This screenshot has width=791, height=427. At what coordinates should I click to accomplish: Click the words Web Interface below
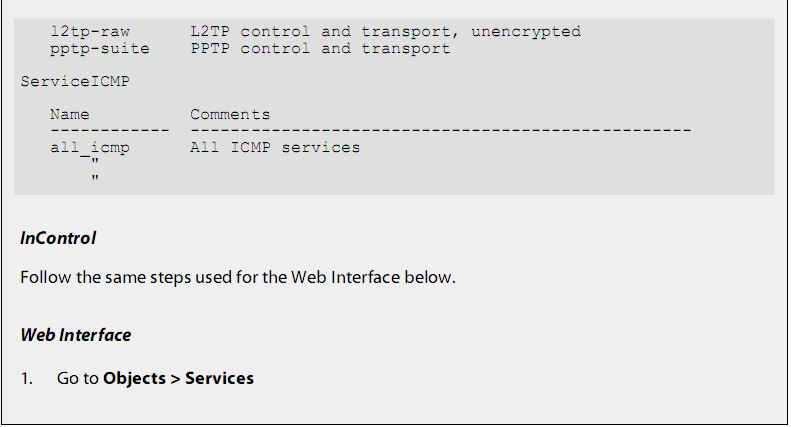[373, 277]
